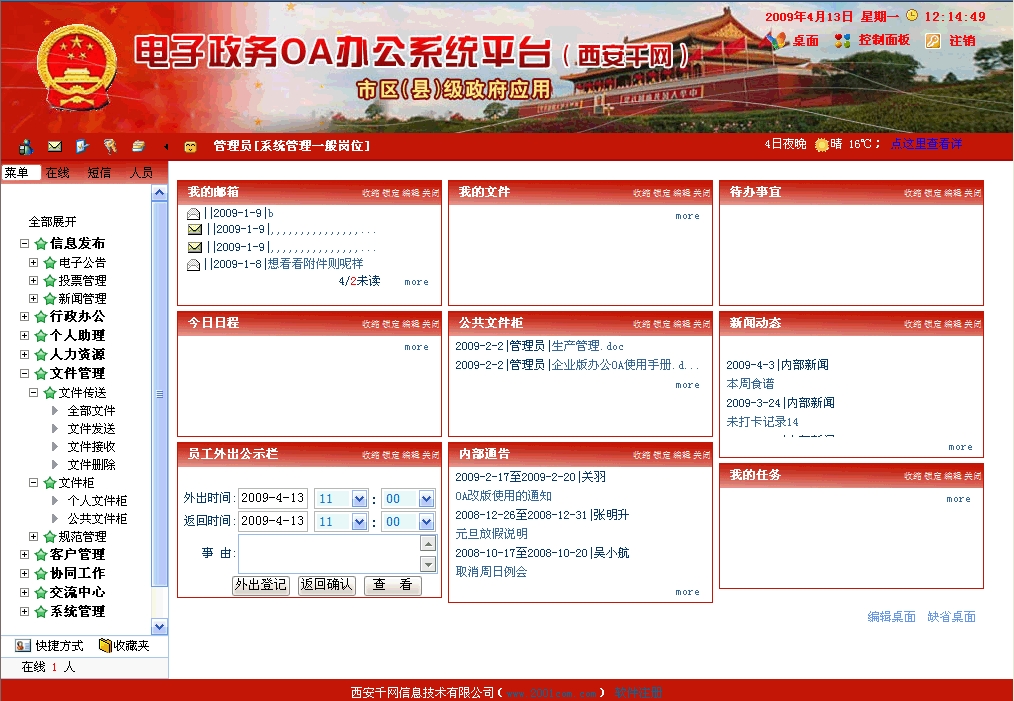
Task: Click the 注销 logout key icon
Action: [932, 41]
